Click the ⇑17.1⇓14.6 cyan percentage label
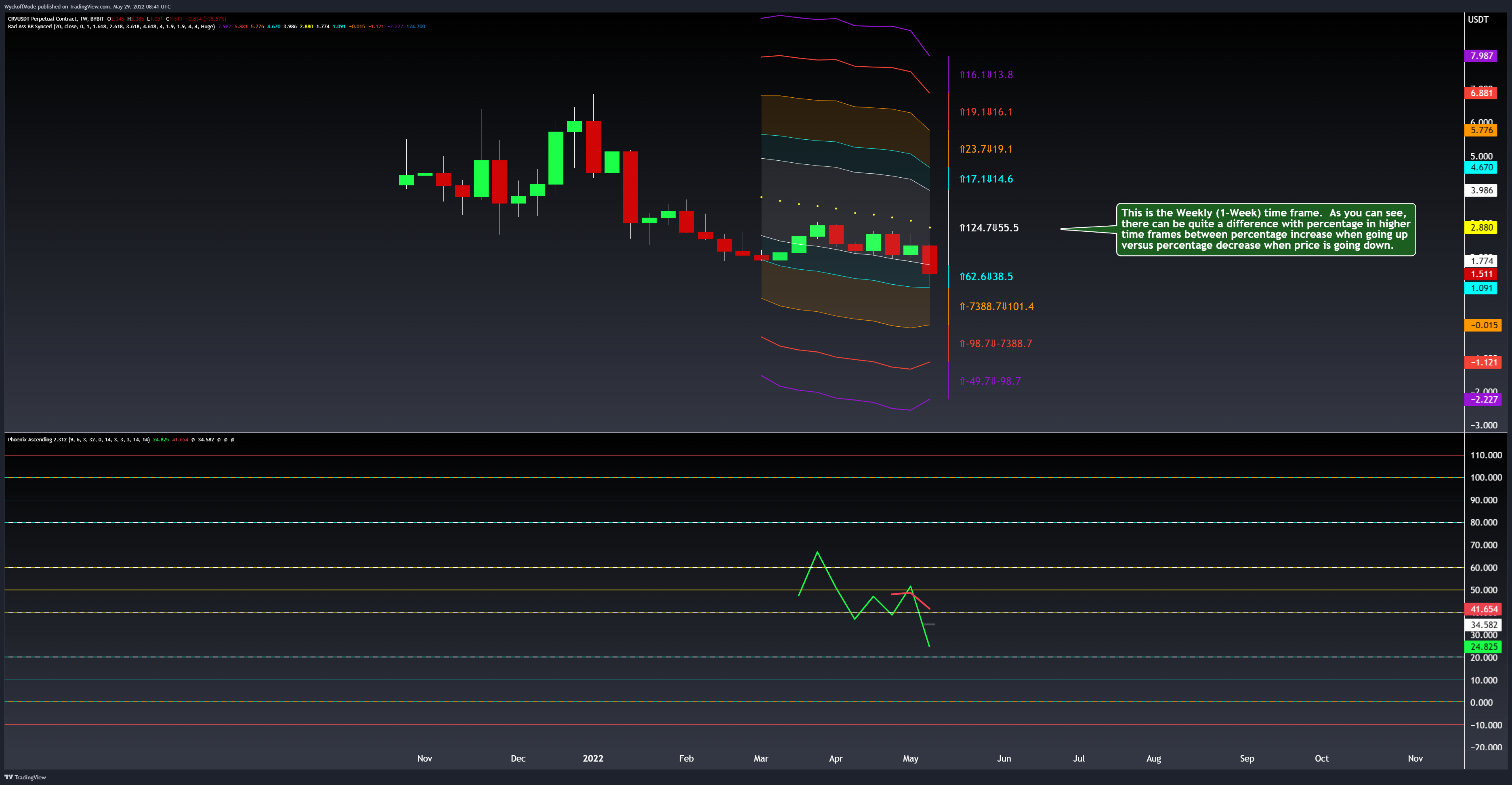1512x785 pixels. (986, 179)
